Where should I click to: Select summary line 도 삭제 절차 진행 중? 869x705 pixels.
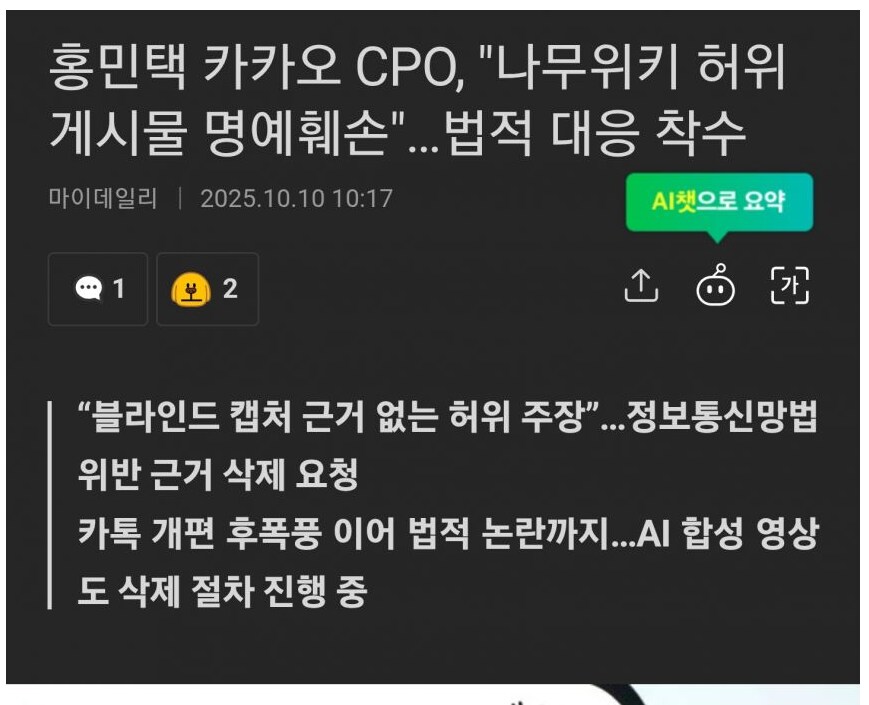point(222,591)
